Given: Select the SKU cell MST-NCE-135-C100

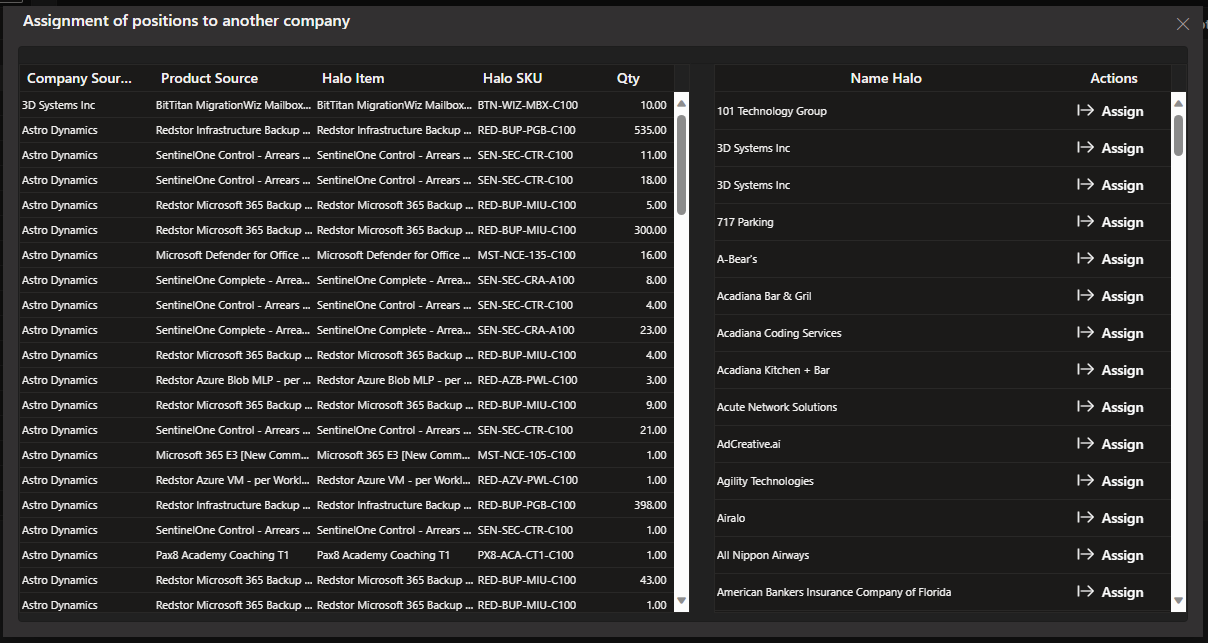Looking at the screenshot, I should (527, 255).
